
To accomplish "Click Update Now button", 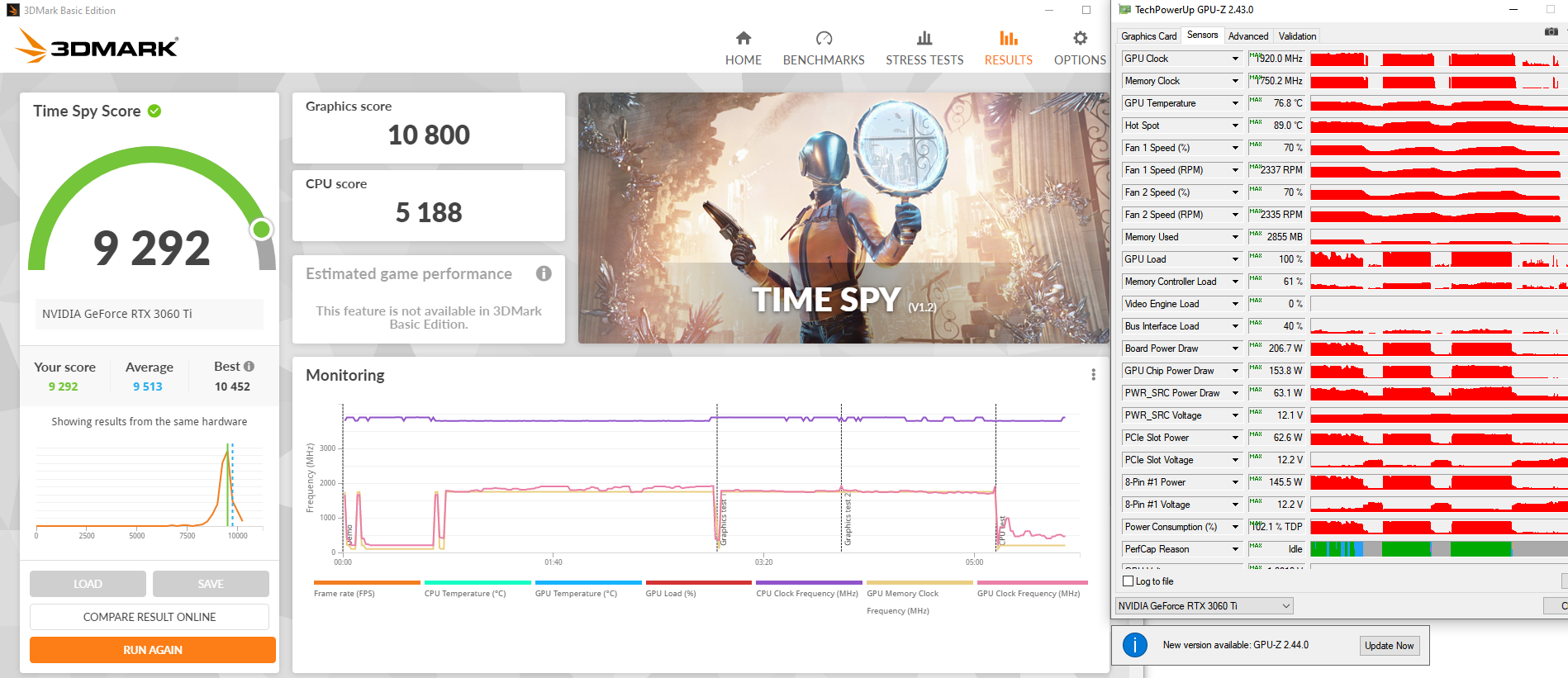I will click(1390, 646).
